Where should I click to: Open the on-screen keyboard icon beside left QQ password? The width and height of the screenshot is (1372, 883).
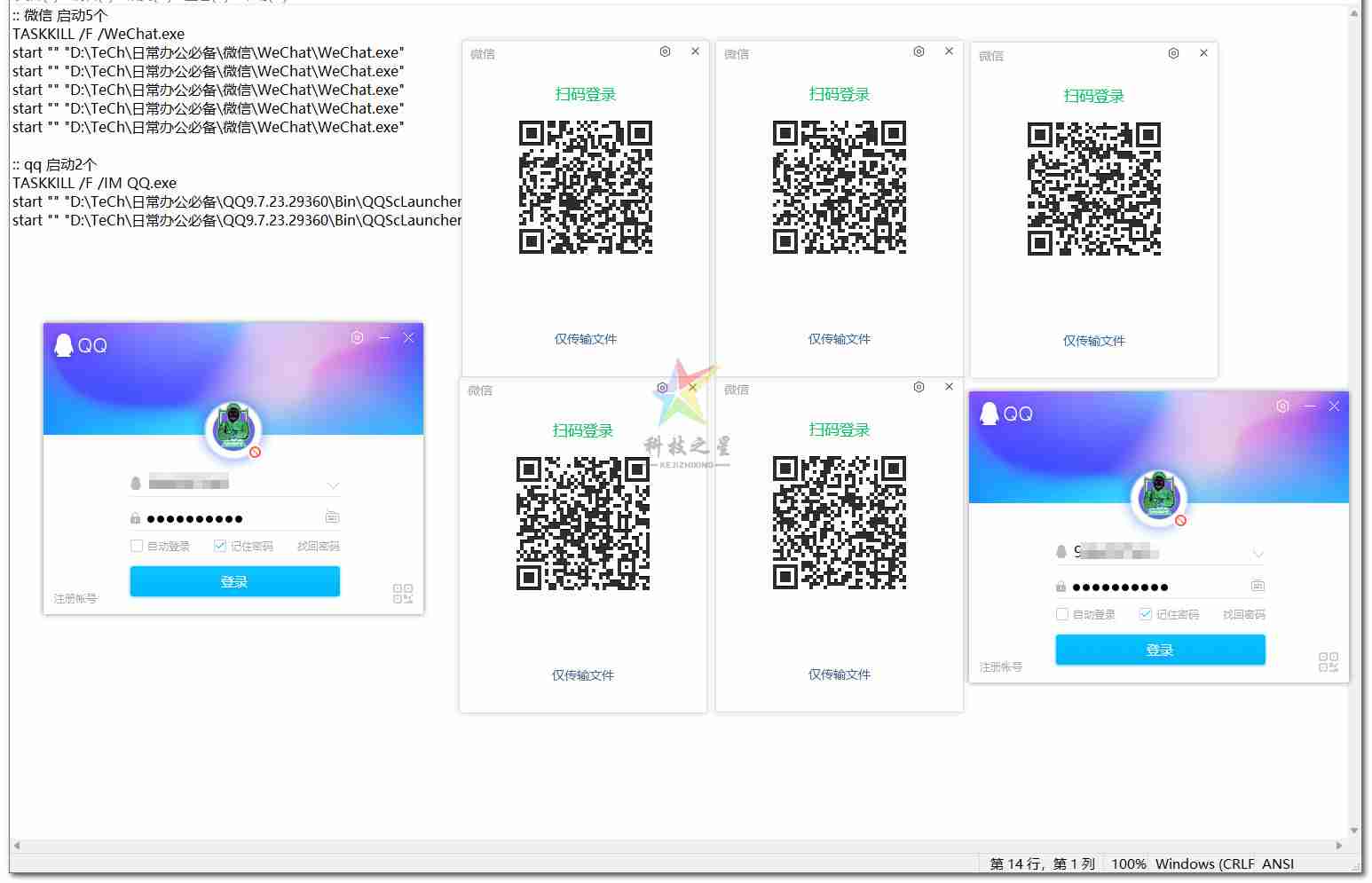click(x=331, y=516)
